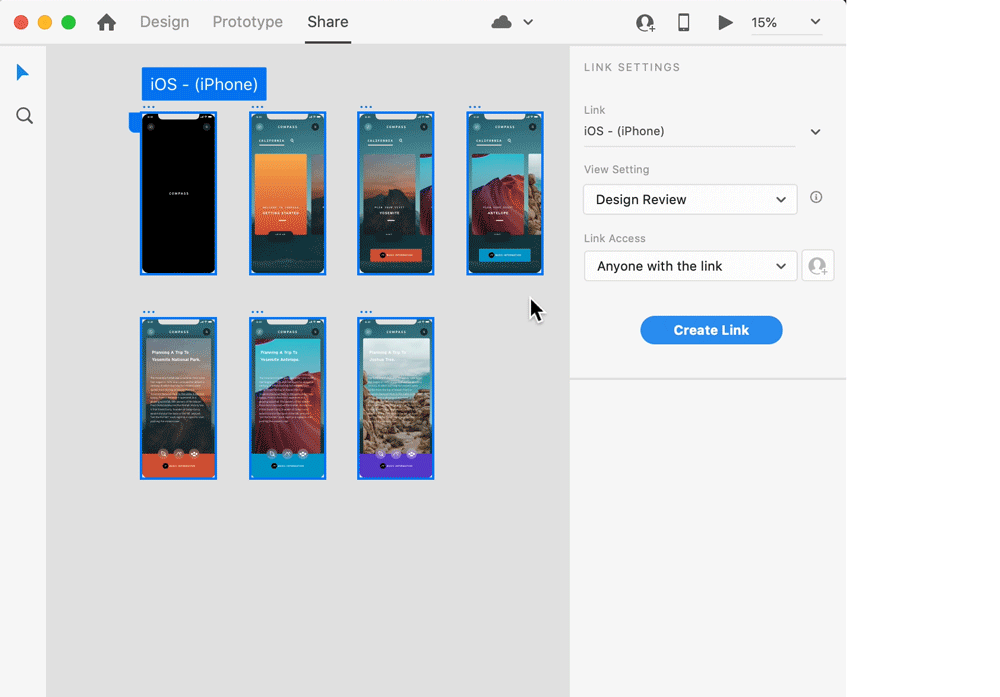
Task: Expand the cloud status chevron
Action: point(528,22)
